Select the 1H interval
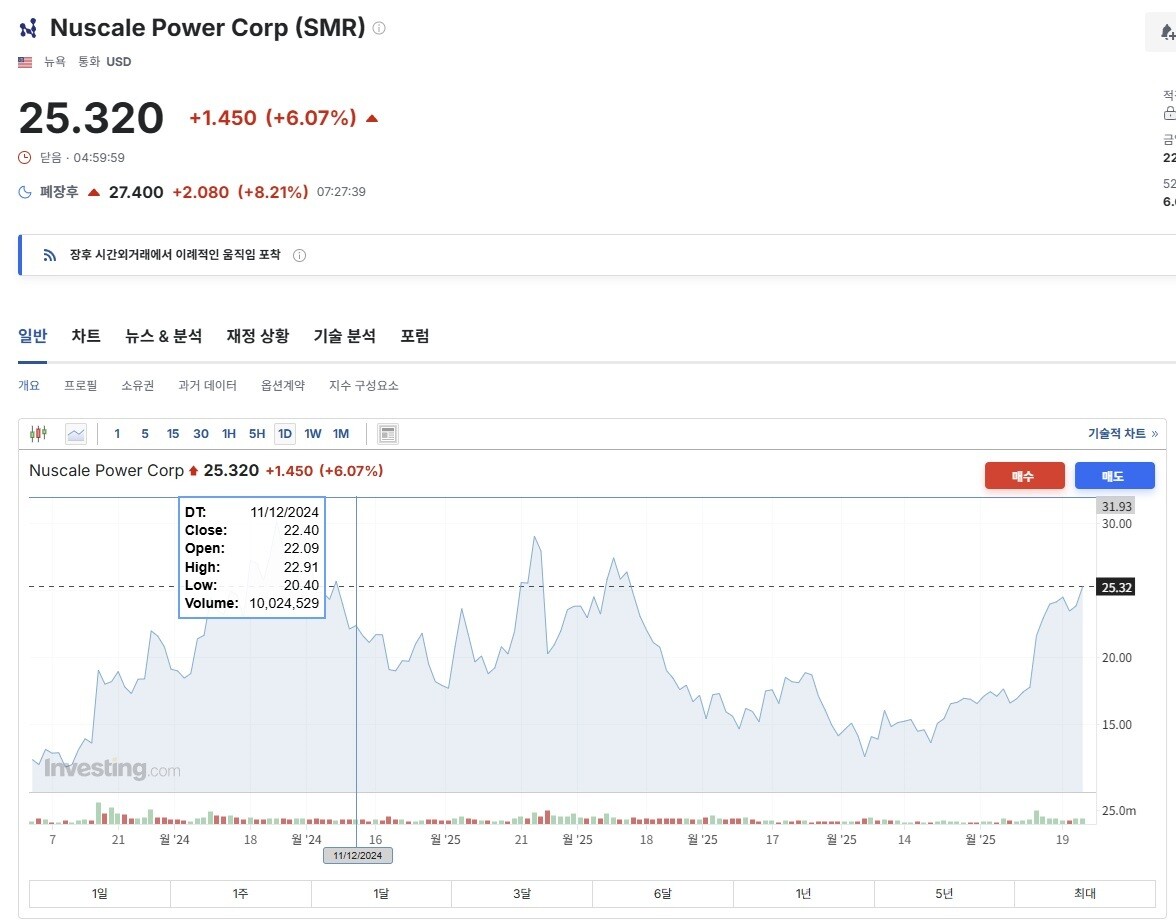 [229, 434]
